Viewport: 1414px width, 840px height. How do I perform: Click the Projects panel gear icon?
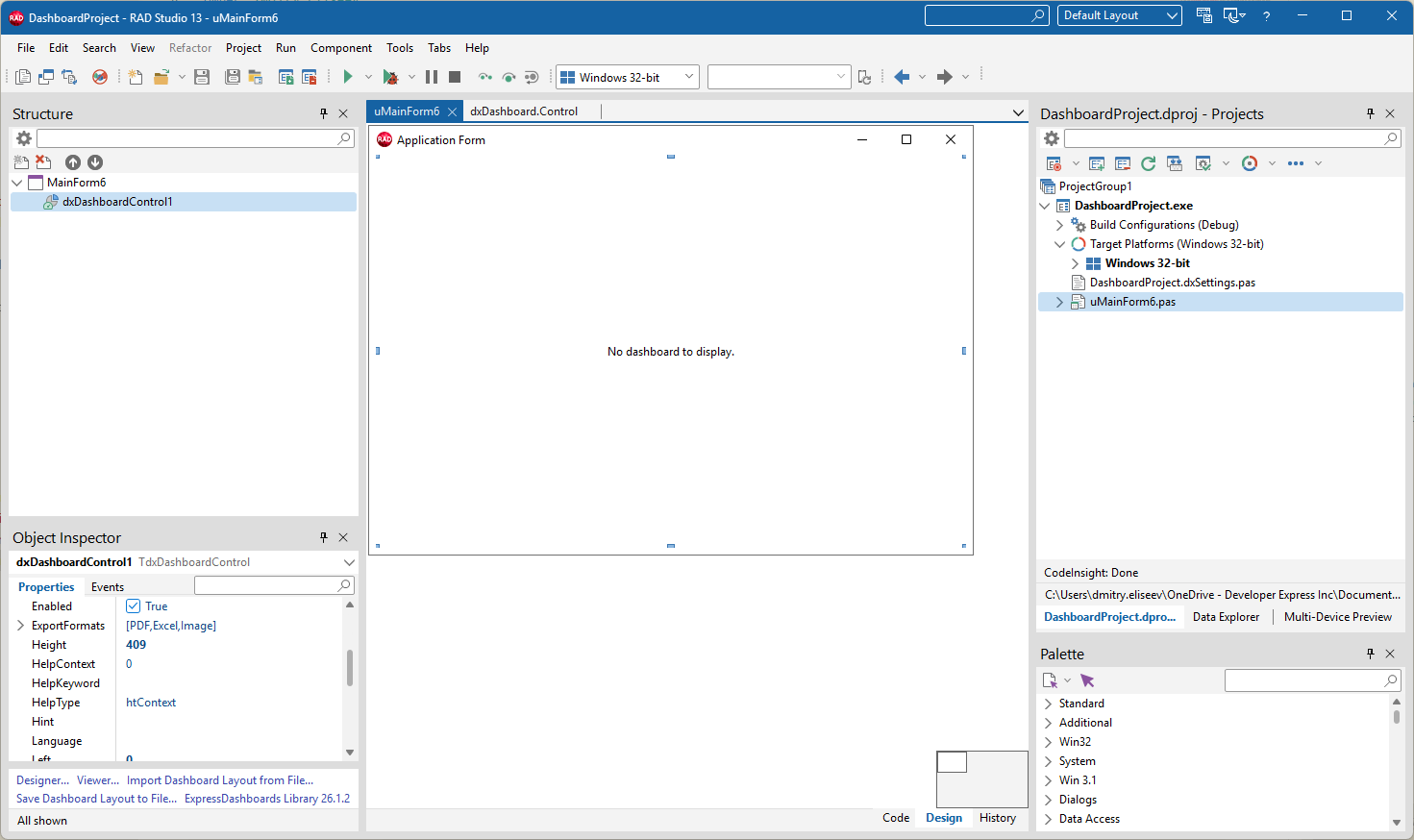point(1052,138)
